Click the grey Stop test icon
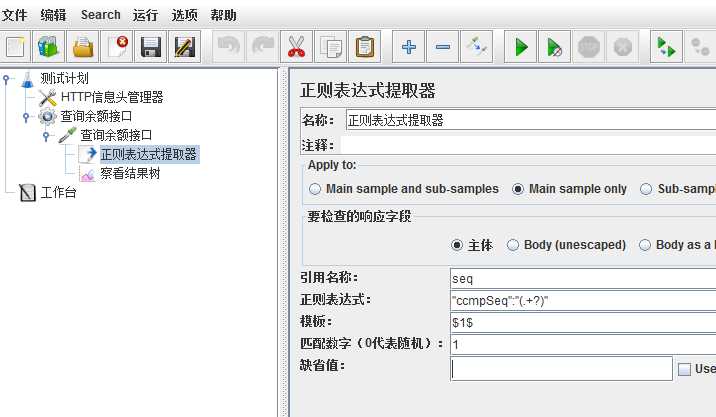Screen dimensions: 716x417 (x=588, y=47)
